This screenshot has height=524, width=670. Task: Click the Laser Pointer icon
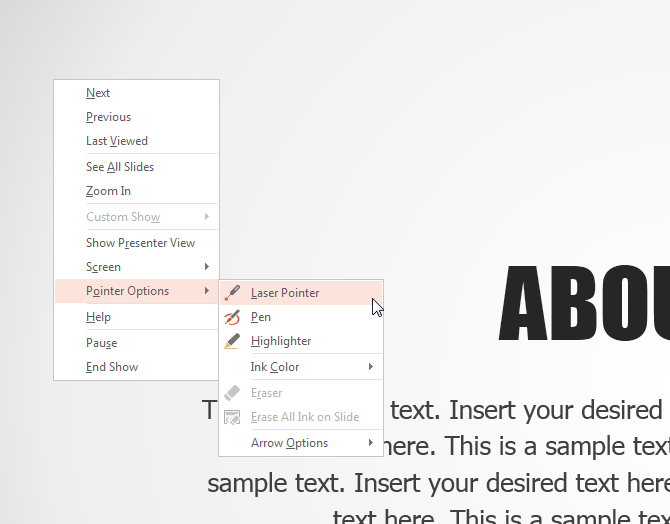[232, 293]
